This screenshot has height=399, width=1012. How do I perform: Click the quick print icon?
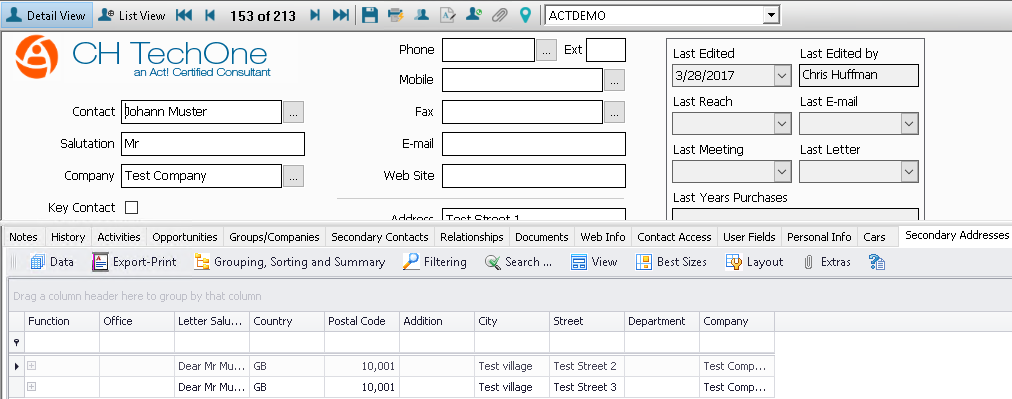396,15
